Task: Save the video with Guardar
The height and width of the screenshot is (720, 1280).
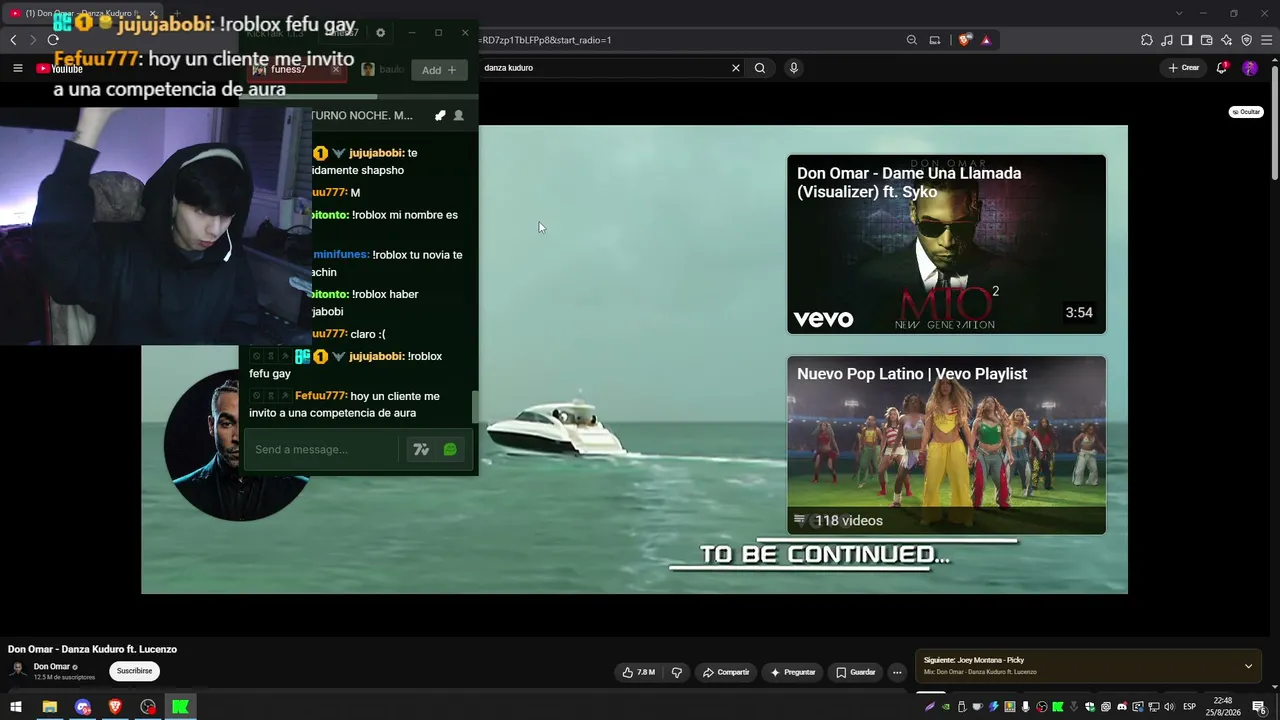Action: pos(856,672)
